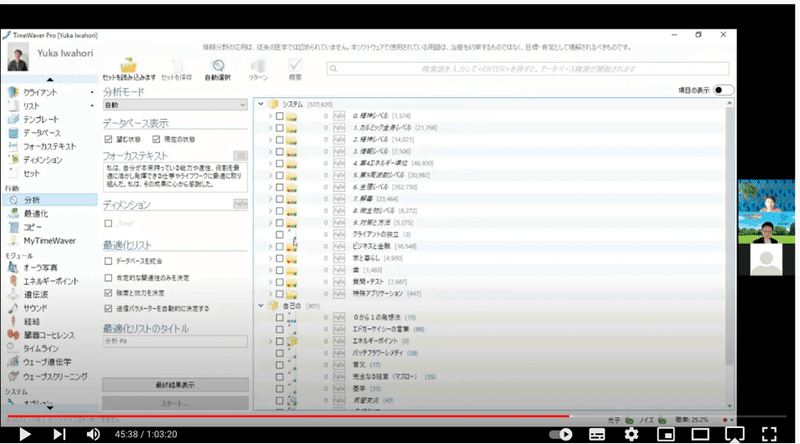Select 分析 in the sidebar

point(50,200)
